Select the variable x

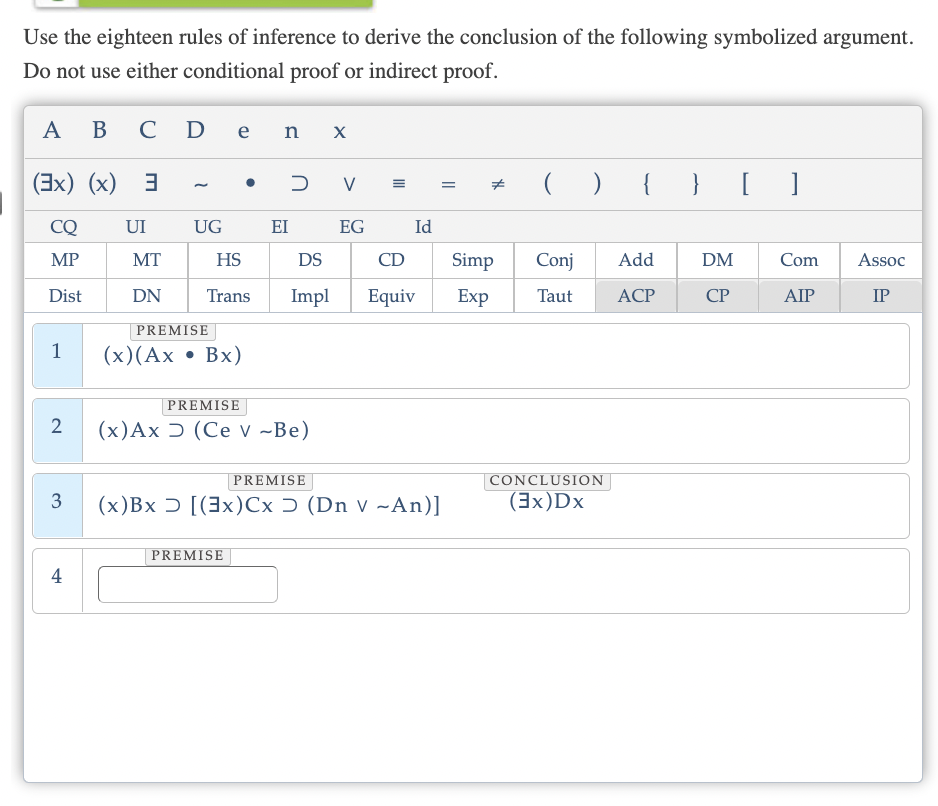tap(339, 131)
